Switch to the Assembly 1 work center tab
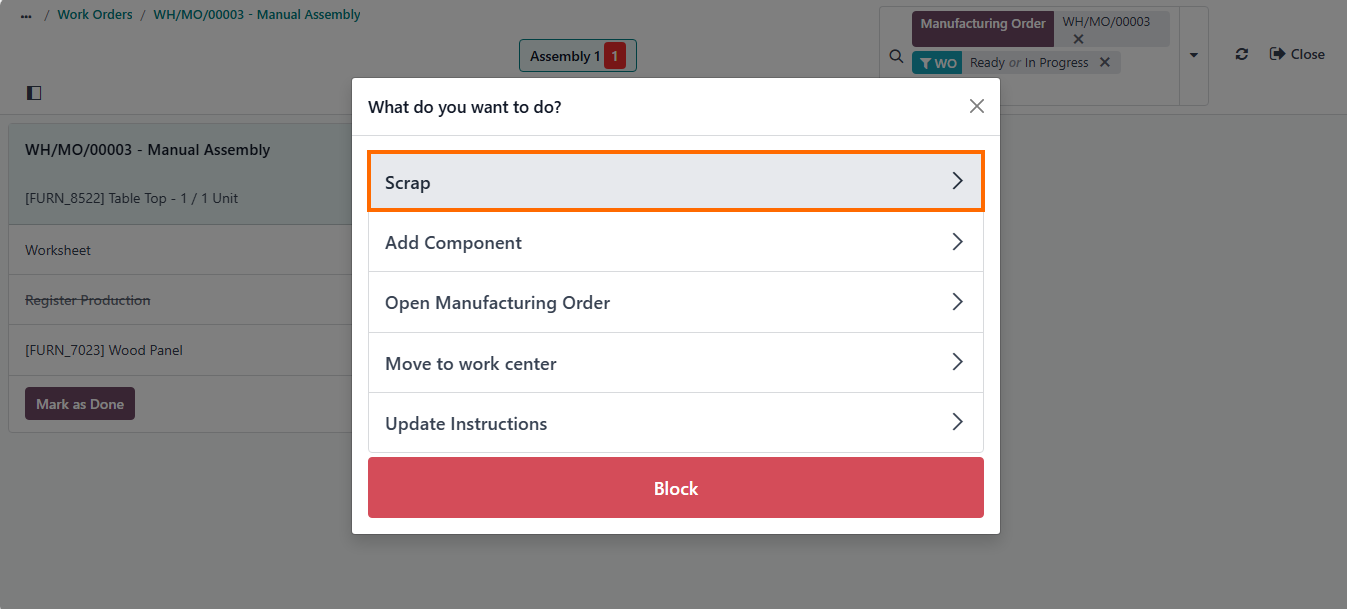The width and height of the screenshot is (1347, 609). 578,56
